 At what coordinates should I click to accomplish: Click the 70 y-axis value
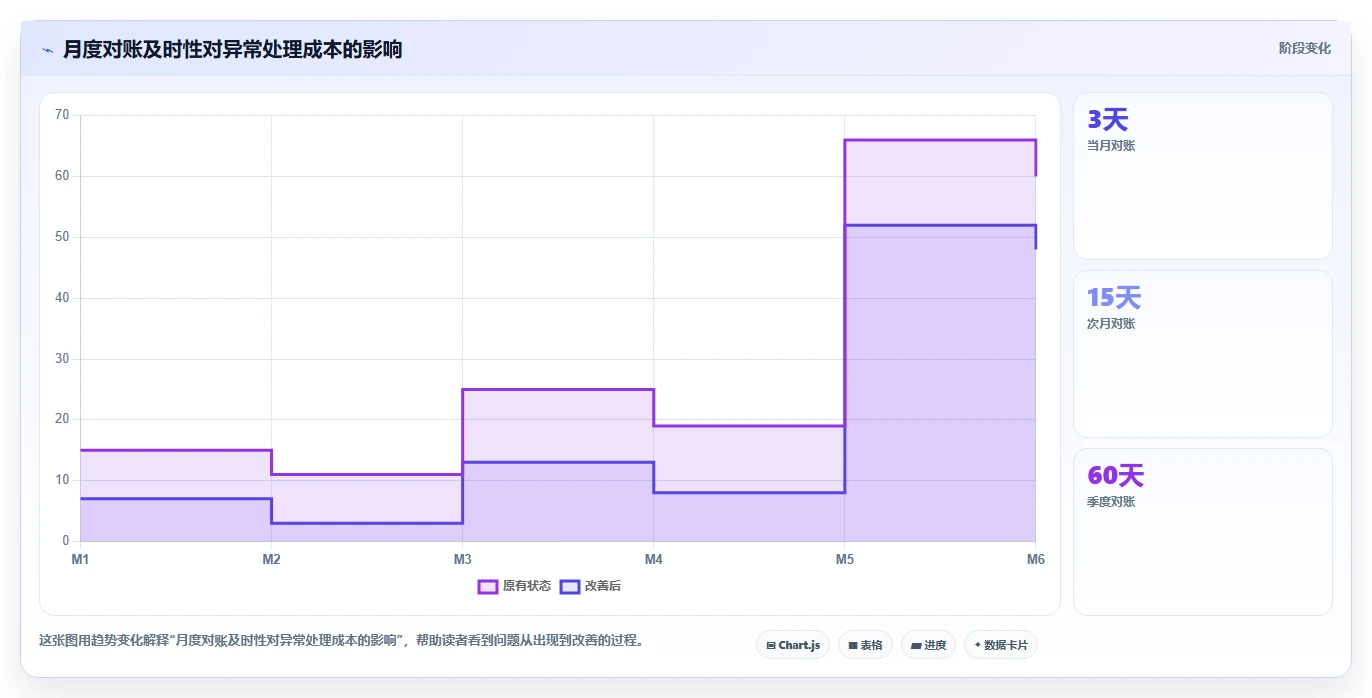pos(62,115)
